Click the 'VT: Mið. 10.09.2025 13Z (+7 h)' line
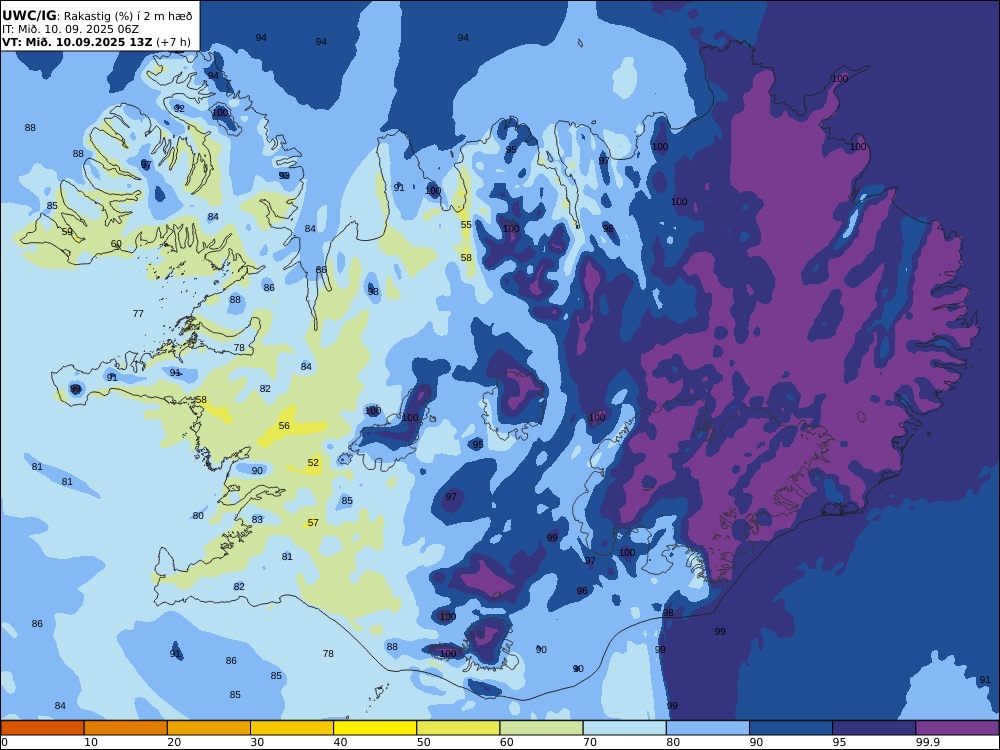 coord(96,42)
